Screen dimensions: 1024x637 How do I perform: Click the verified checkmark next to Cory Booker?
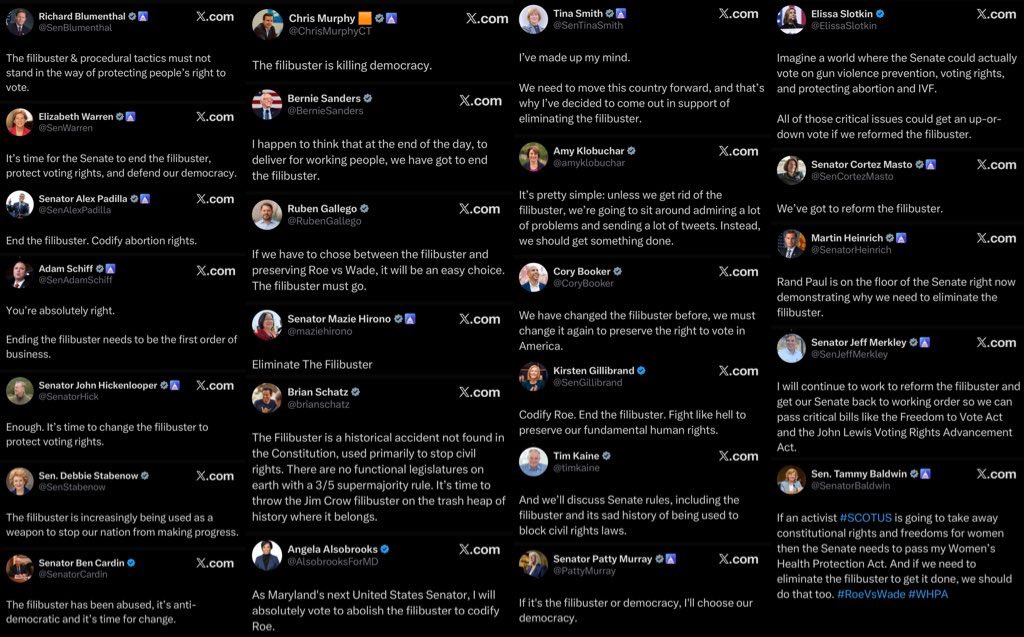point(617,271)
